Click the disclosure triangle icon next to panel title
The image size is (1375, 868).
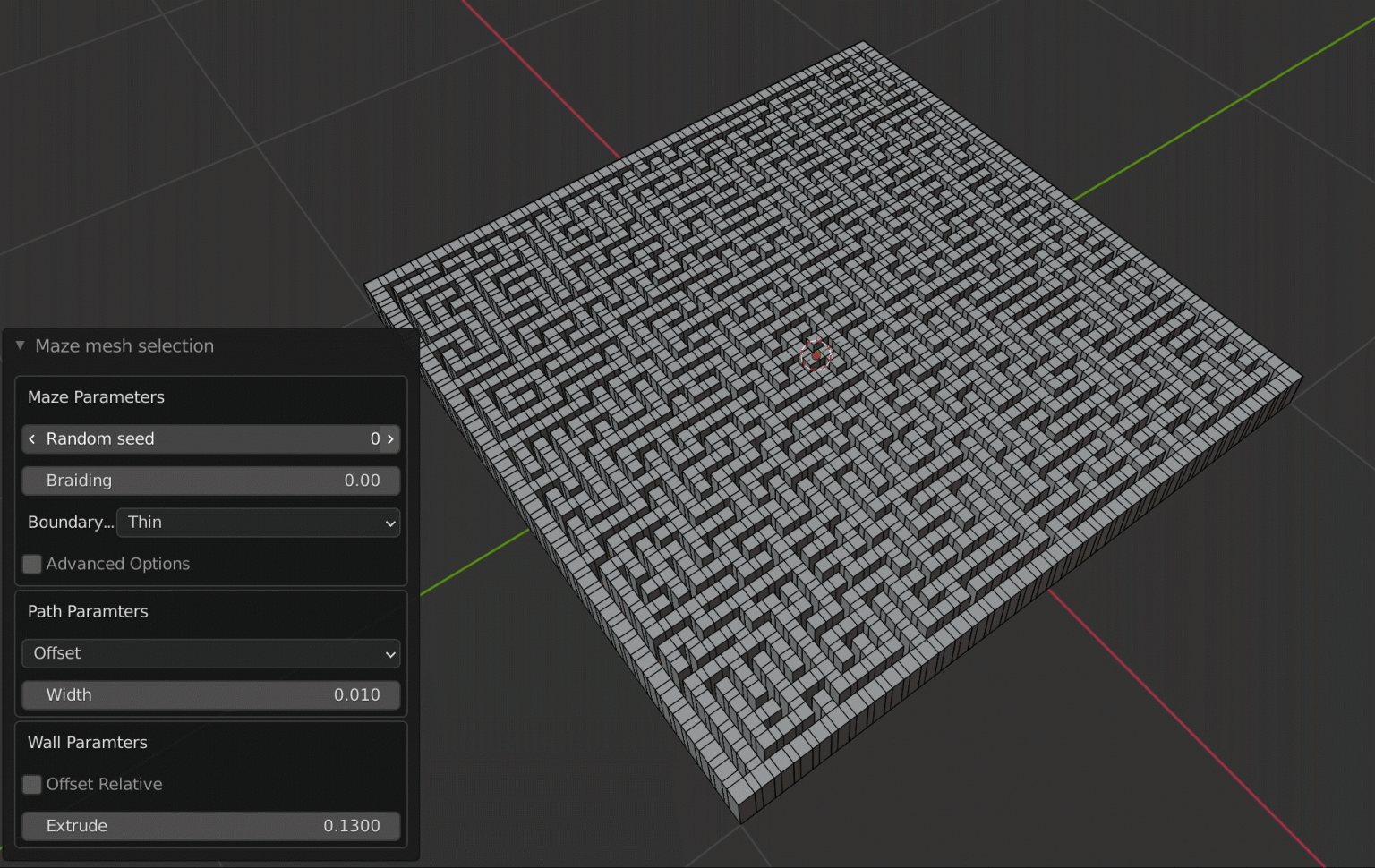[x=19, y=345]
